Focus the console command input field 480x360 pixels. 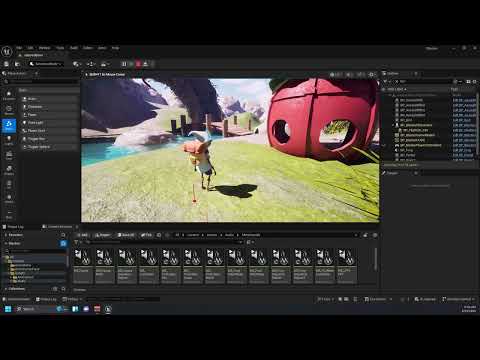[122, 299]
